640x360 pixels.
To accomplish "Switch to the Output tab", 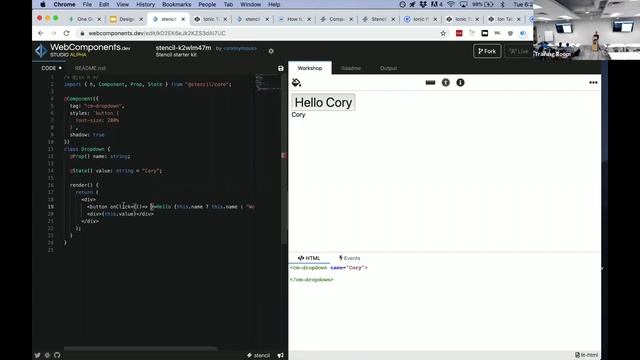I will coord(388,68).
